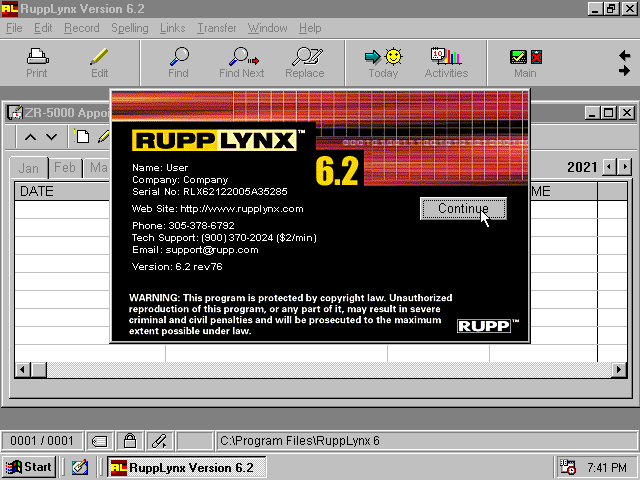Select the RuppLynx Version 6.2 taskbar button

(x=187, y=467)
